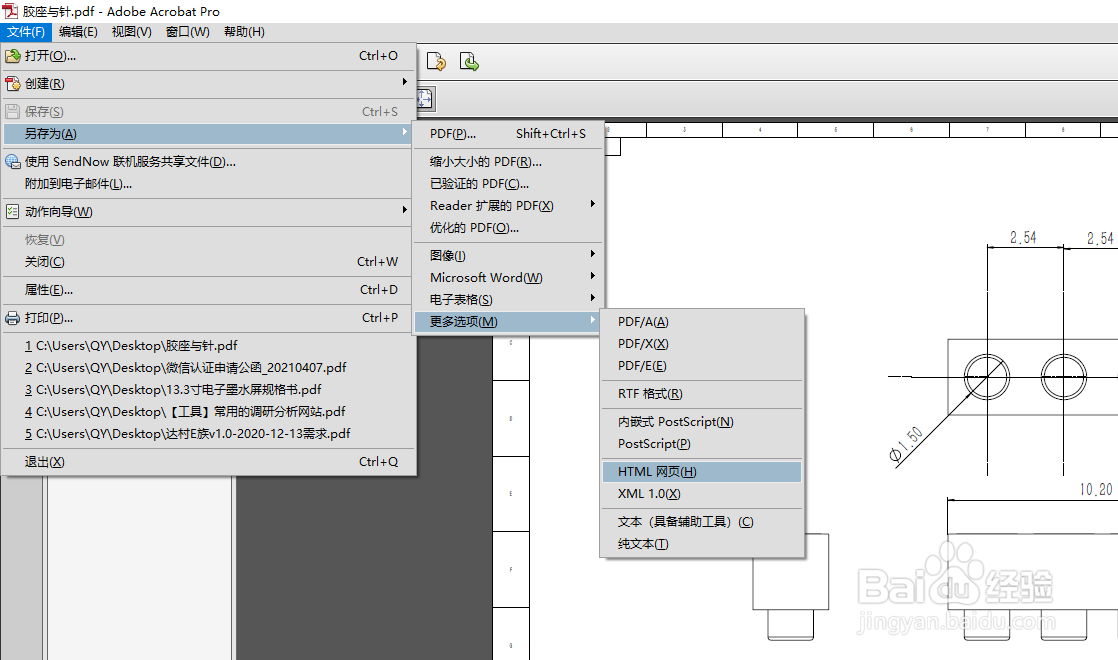Open the 窗口(W) menu
The height and width of the screenshot is (660, 1118).
coord(188,31)
